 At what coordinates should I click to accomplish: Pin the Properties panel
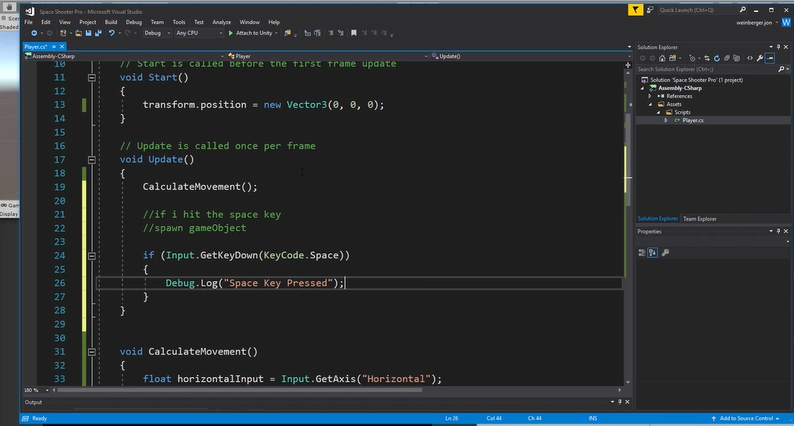coord(778,231)
